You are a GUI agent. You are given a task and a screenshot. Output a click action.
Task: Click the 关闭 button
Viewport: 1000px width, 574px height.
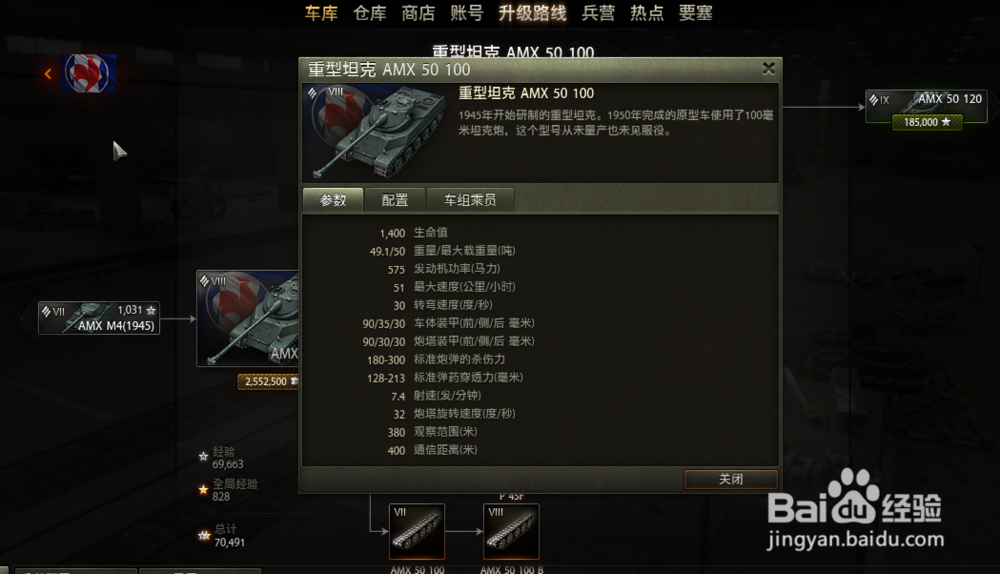731,479
